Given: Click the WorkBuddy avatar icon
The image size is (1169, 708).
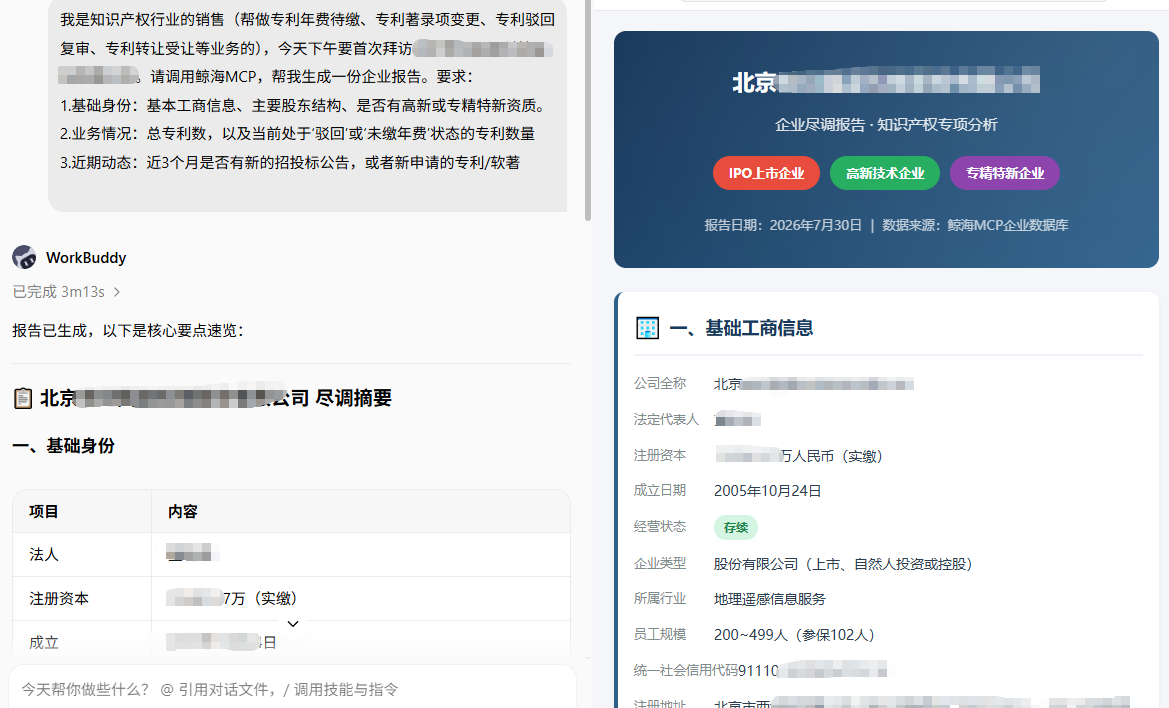Looking at the screenshot, I should click(x=25, y=257).
